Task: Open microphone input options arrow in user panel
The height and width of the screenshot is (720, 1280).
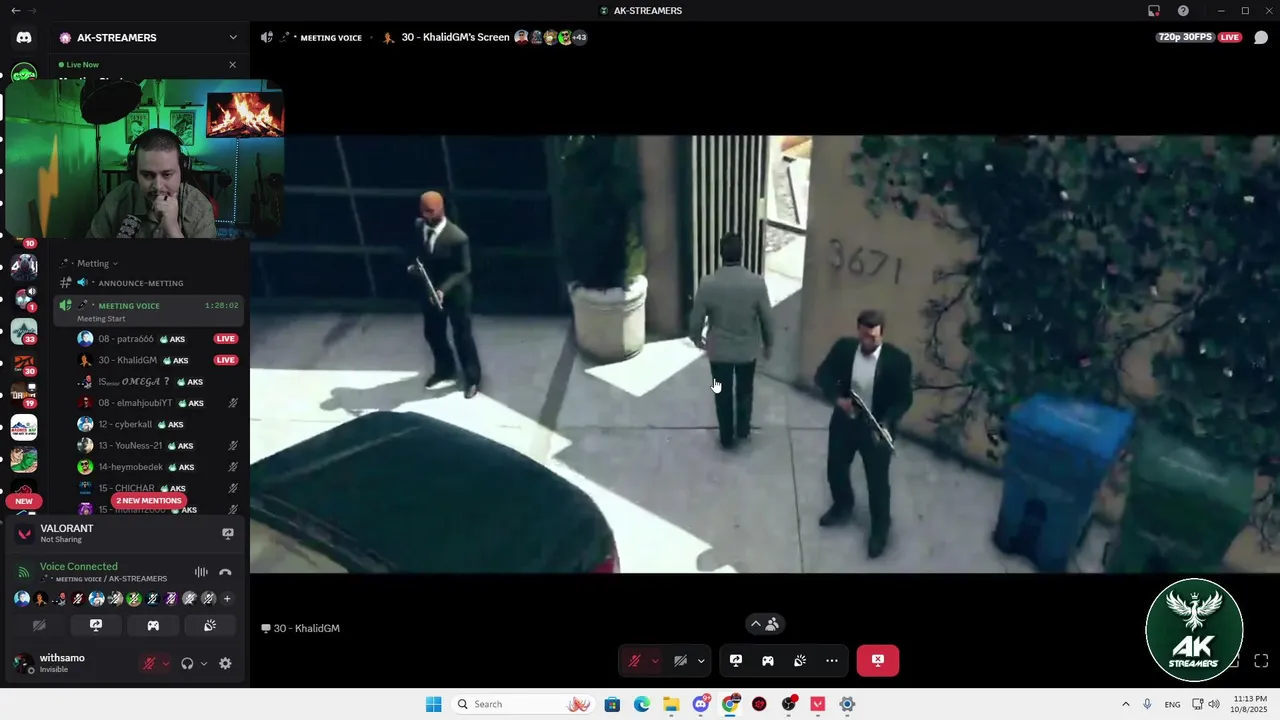Action: [166, 663]
